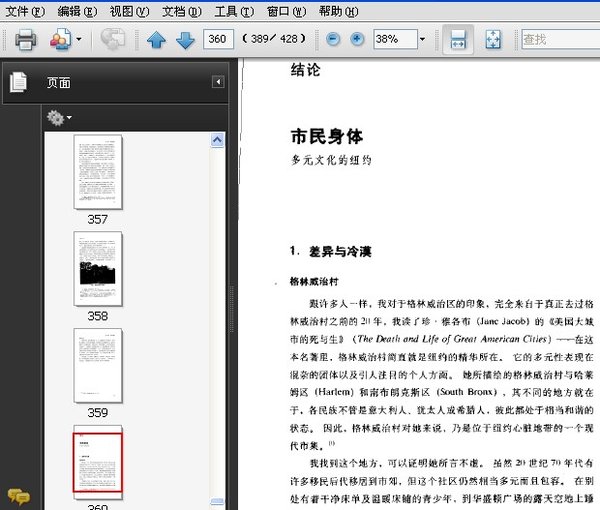The width and height of the screenshot is (600, 510).
Task: Go to previous page with up arrow
Action: click(156, 40)
